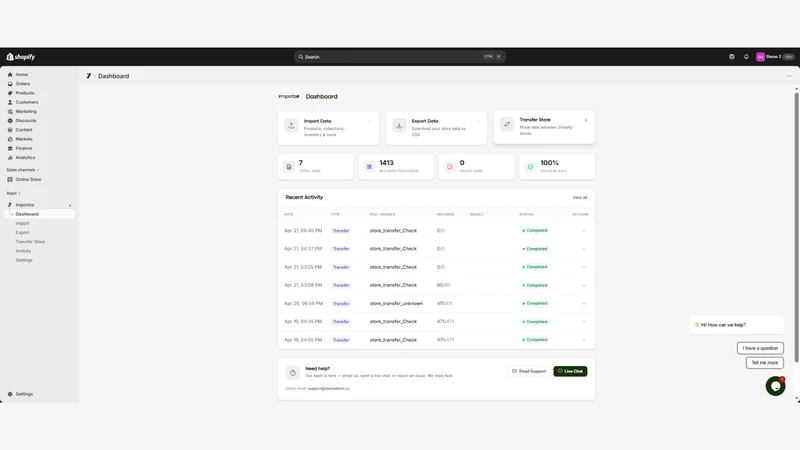Click the Total Jobs document icon
This screenshot has width=800, height=450.
click(x=289, y=167)
